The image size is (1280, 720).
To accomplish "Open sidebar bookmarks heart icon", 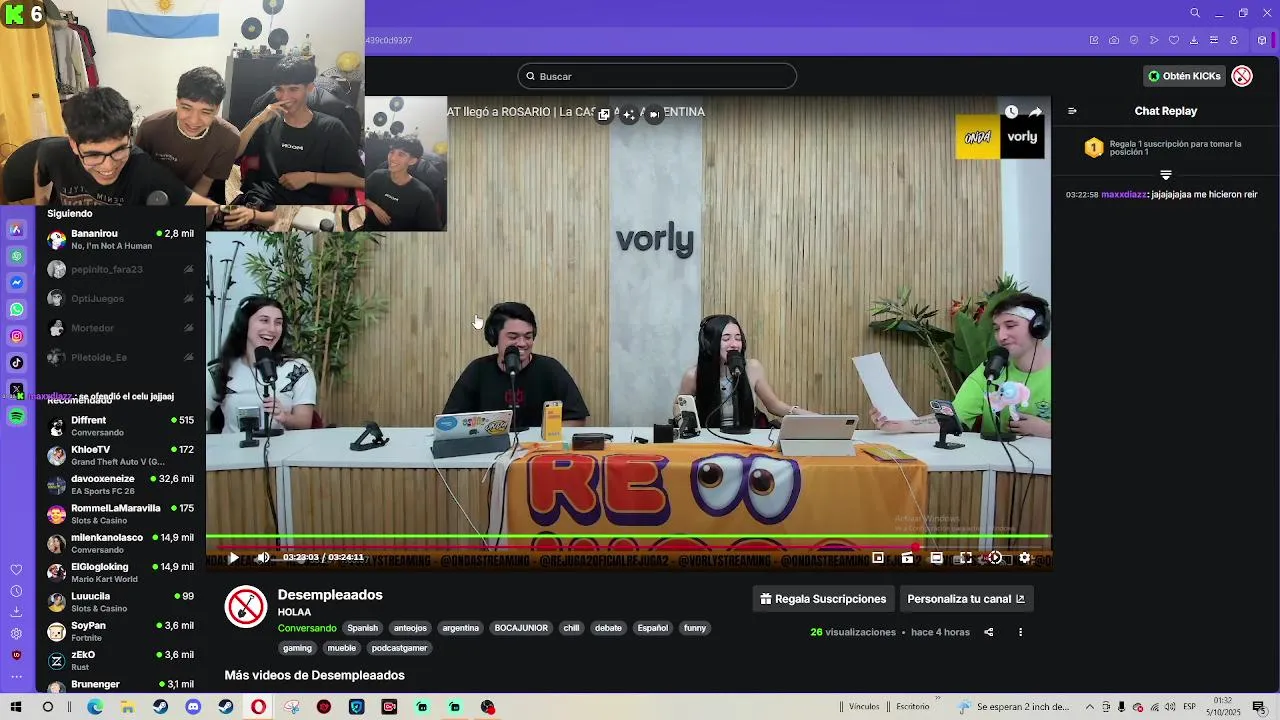I will tap(16, 569).
